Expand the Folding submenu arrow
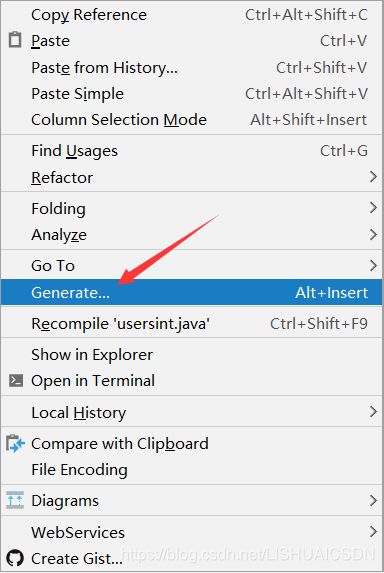 373,208
